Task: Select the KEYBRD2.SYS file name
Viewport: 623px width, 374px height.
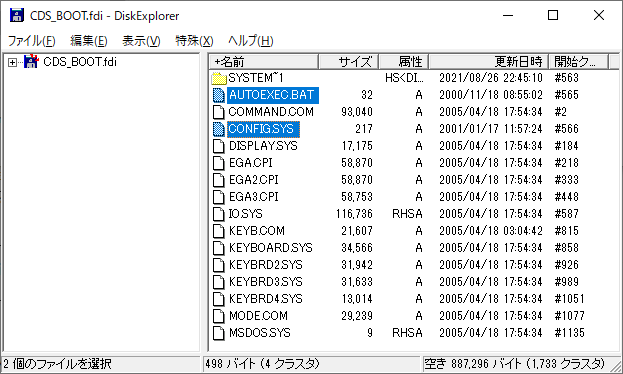Action: [265, 265]
